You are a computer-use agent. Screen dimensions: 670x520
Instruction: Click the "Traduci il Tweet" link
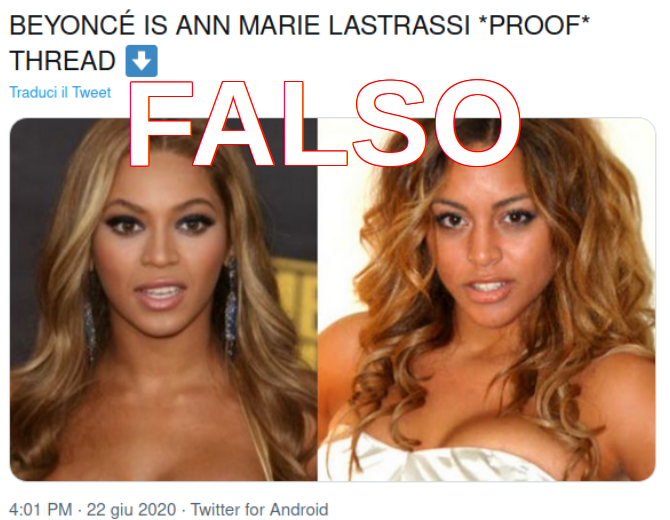pyautogui.click(x=60, y=92)
